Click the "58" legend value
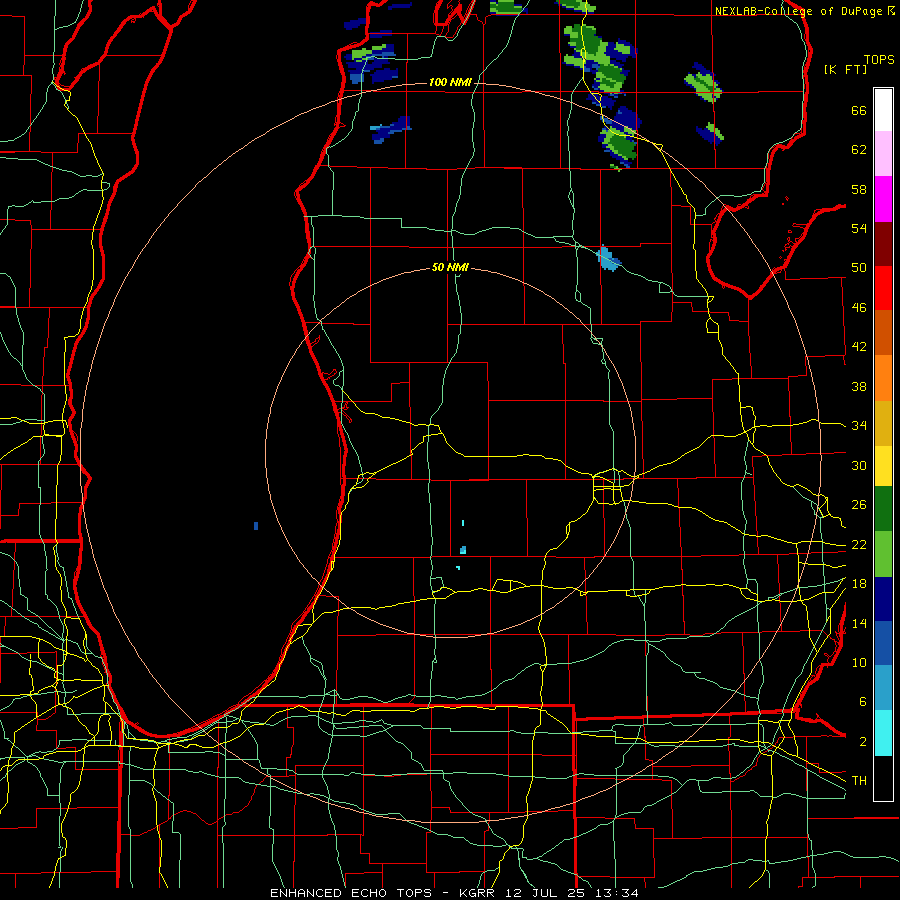 [x=859, y=189]
